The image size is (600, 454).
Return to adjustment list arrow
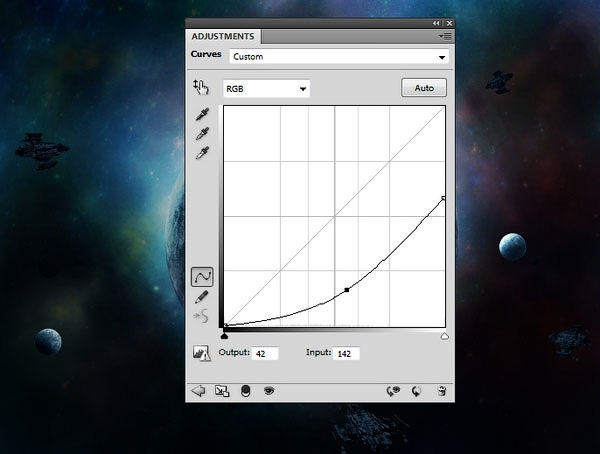(198, 391)
